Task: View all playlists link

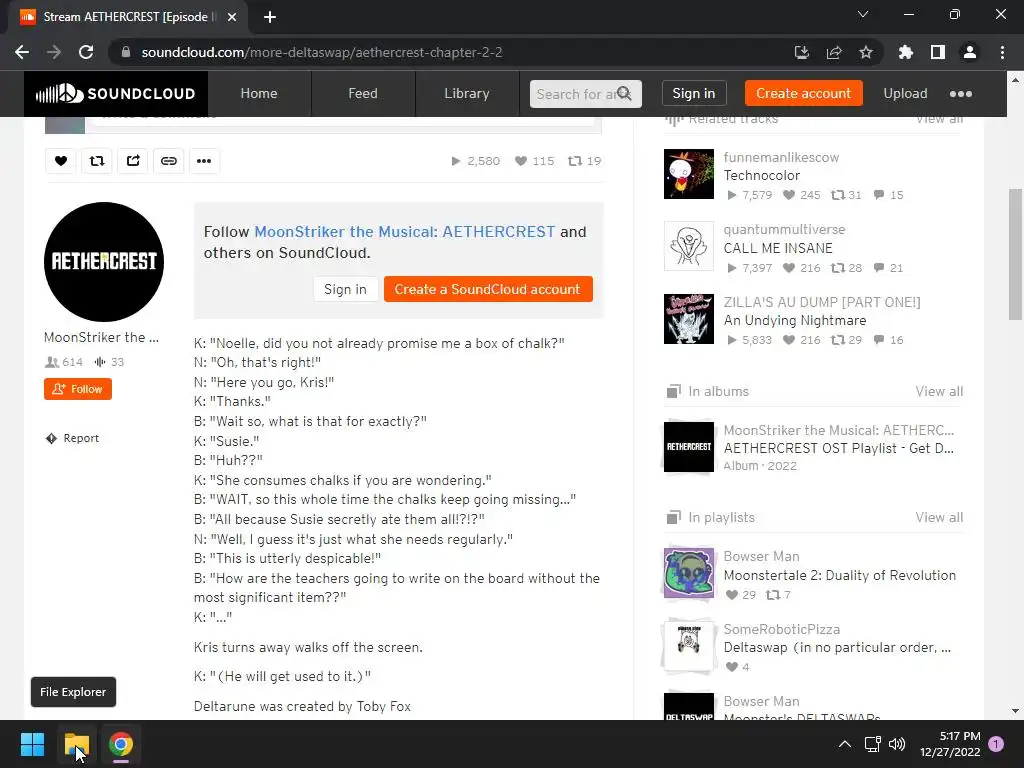Action: pyautogui.click(x=939, y=517)
